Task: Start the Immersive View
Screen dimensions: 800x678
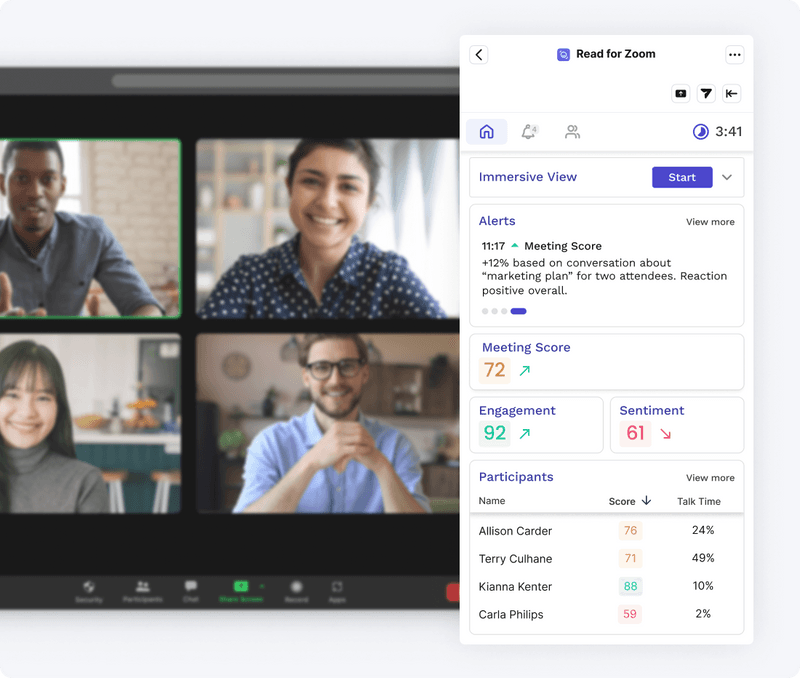Action: (681, 177)
